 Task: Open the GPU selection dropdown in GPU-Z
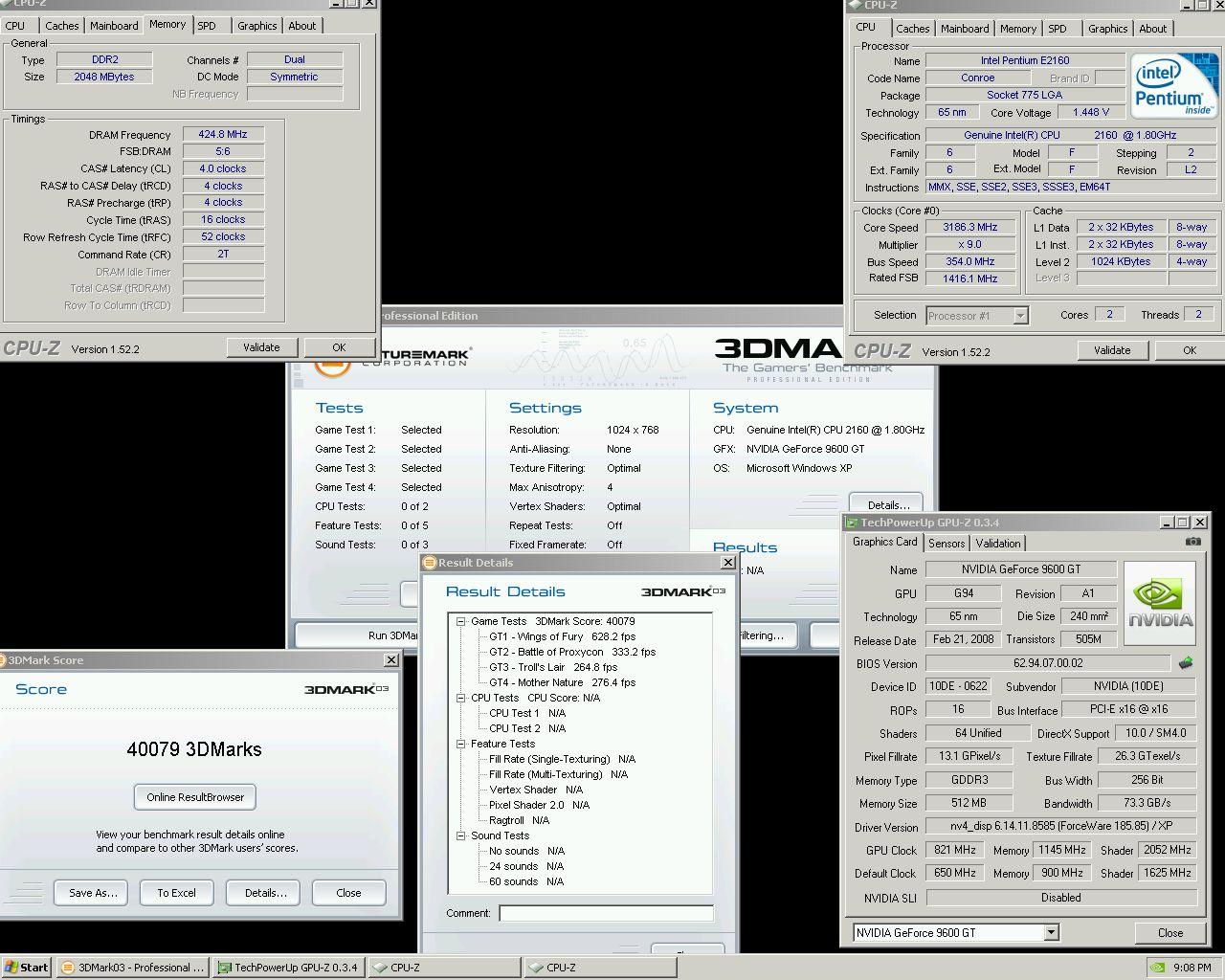coord(1051,932)
